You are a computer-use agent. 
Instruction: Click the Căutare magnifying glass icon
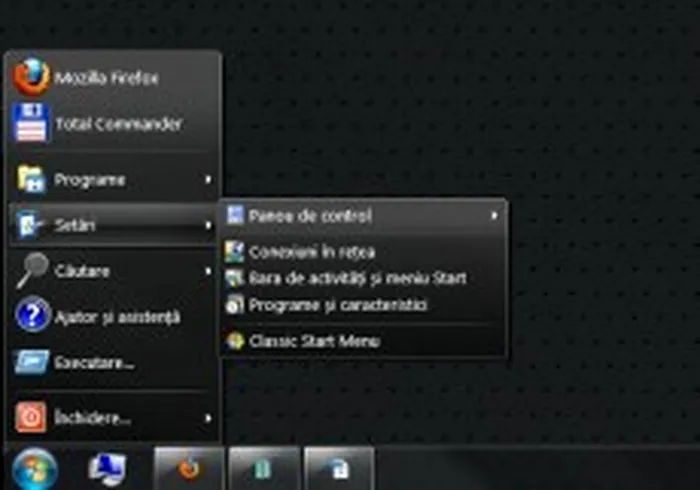coord(32,270)
